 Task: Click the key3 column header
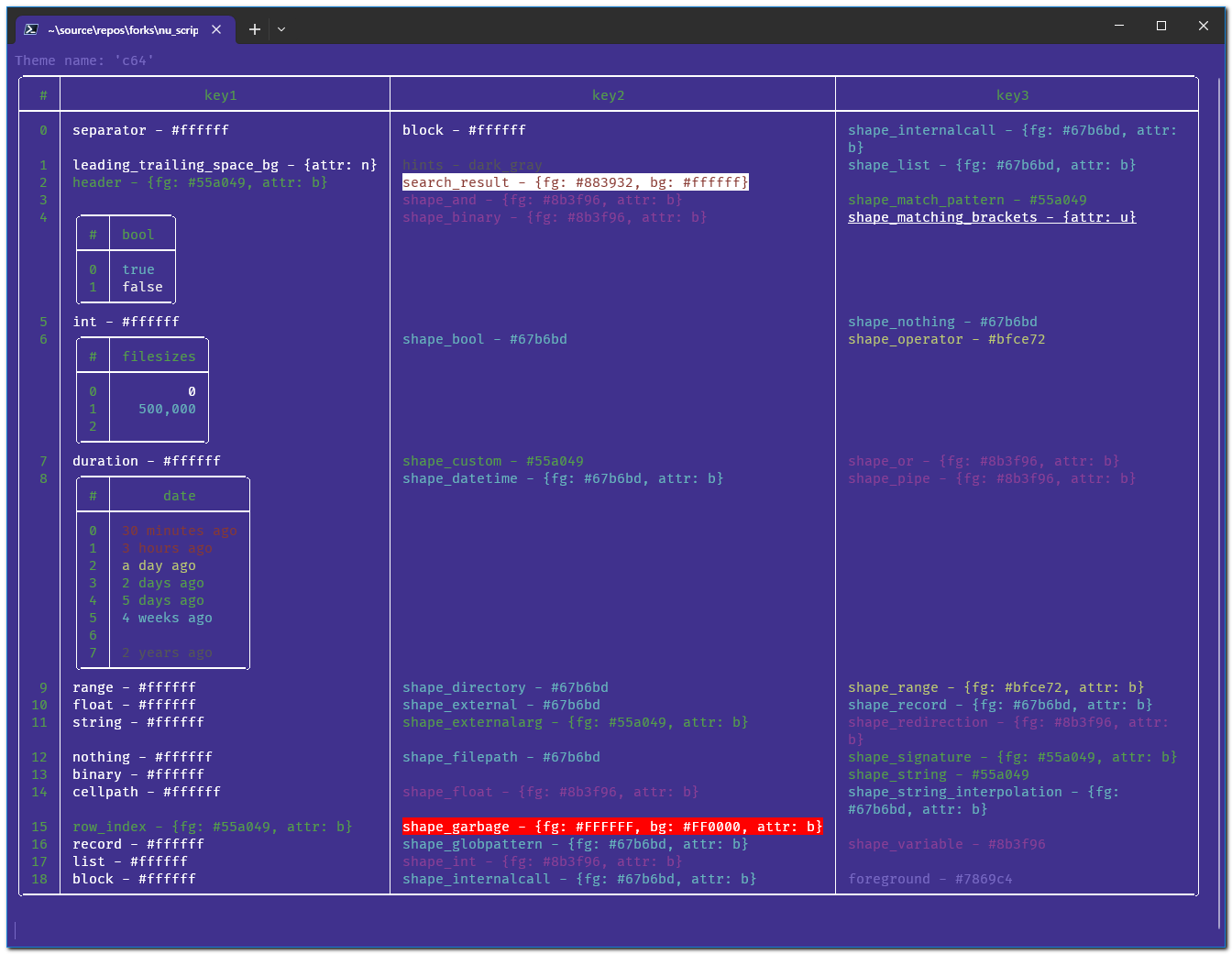(1013, 95)
